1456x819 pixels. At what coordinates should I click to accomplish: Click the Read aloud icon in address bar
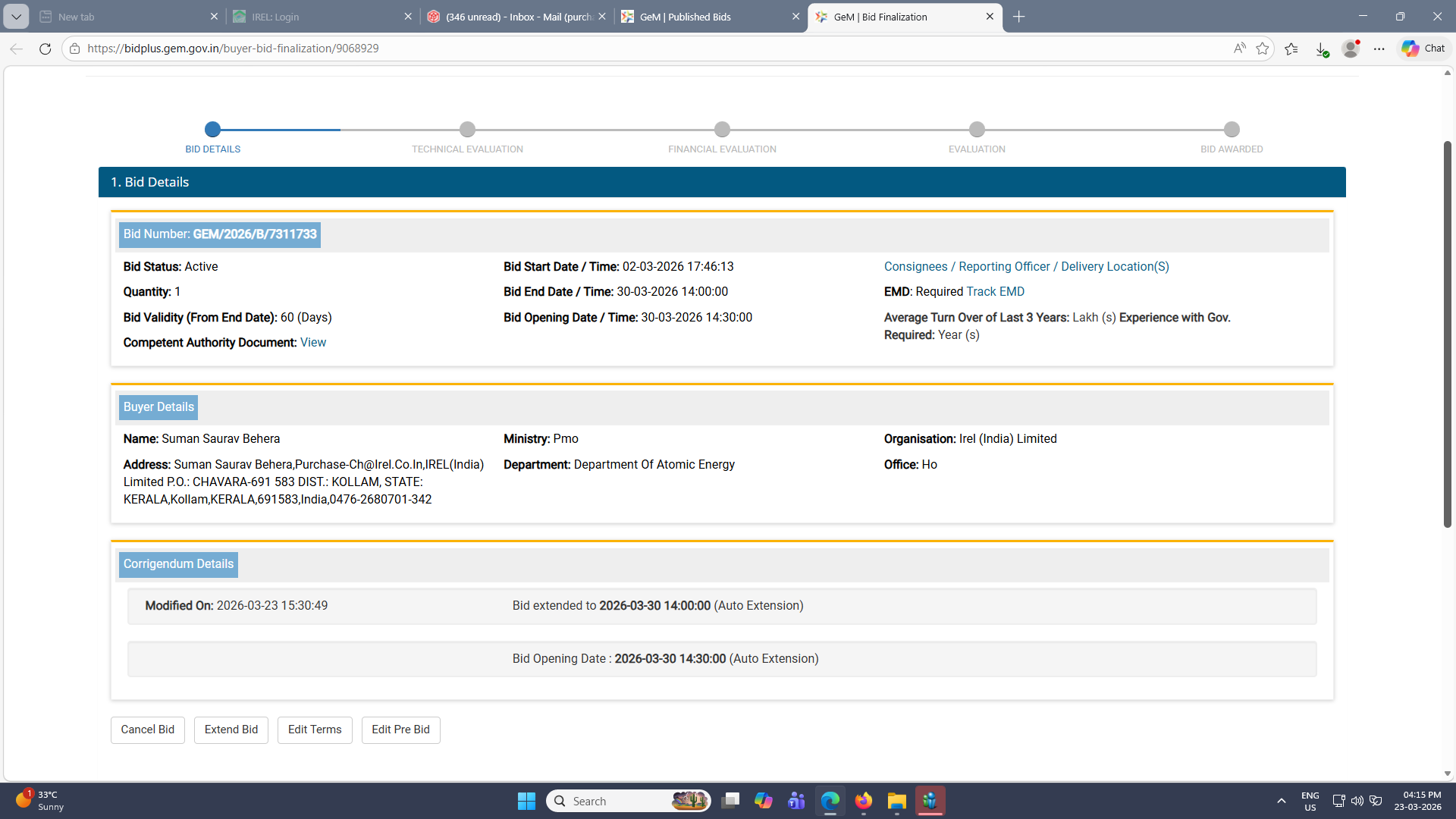(1239, 49)
